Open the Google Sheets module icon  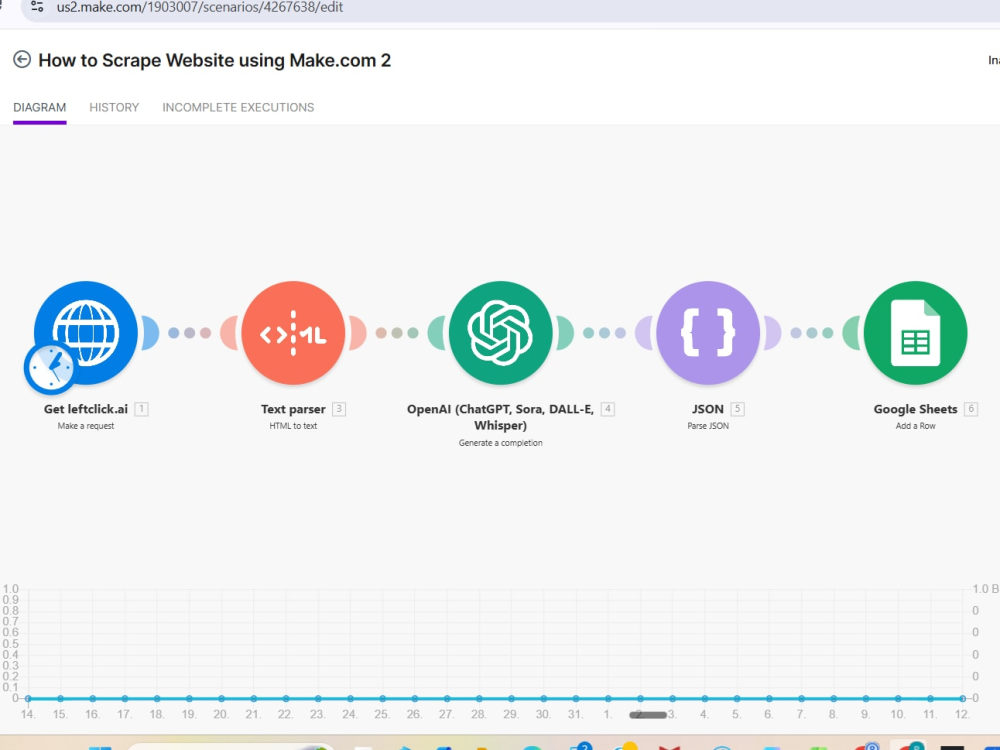click(915, 332)
